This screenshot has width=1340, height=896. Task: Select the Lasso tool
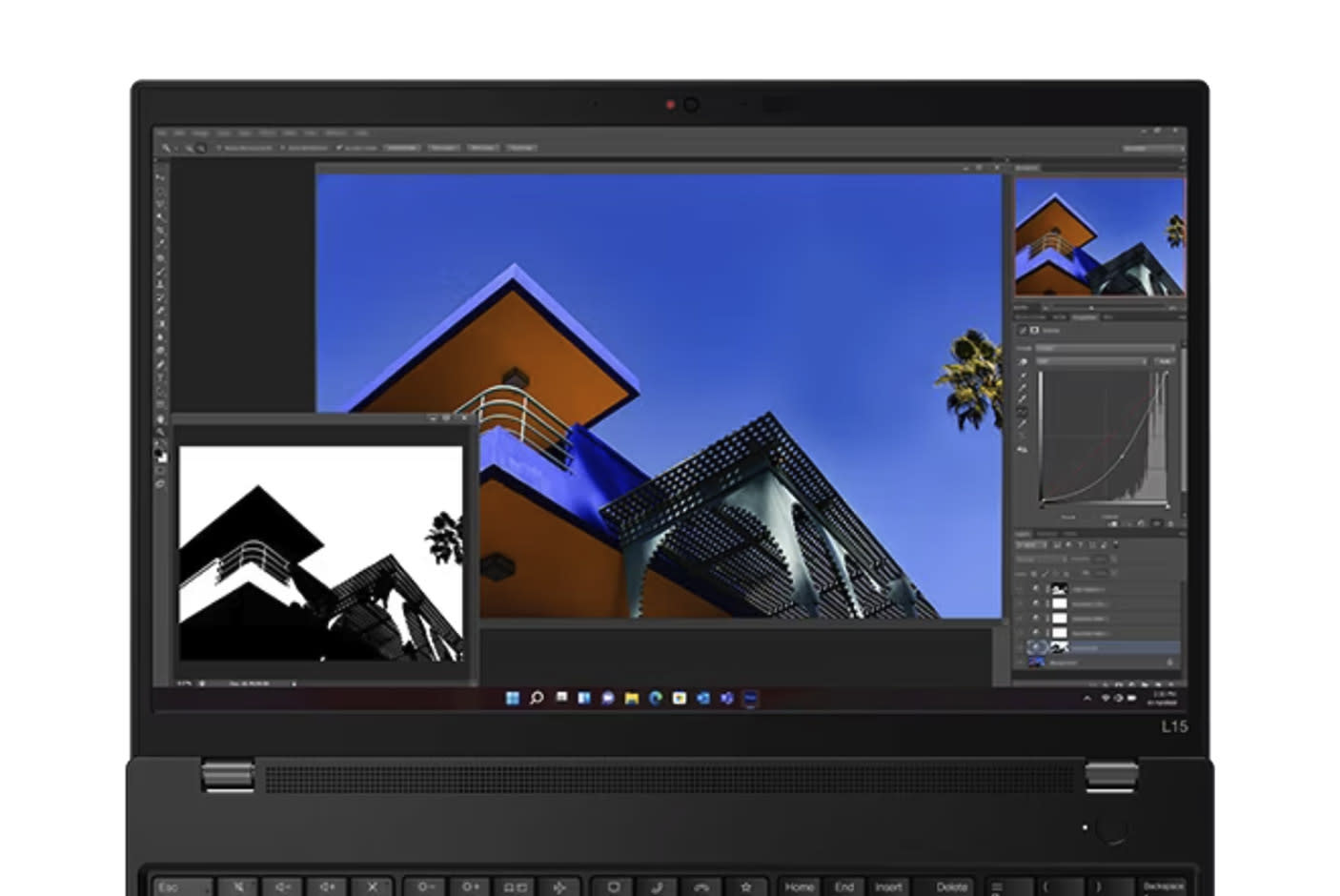[x=160, y=203]
